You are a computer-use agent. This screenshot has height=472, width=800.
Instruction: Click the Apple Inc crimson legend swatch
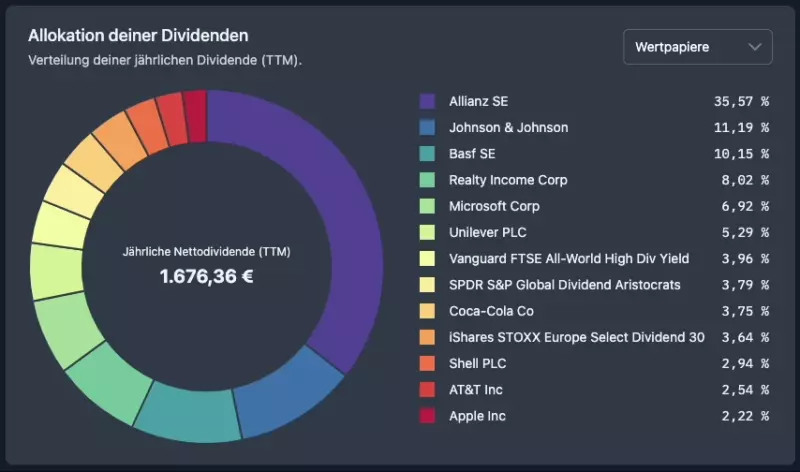click(427, 416)
